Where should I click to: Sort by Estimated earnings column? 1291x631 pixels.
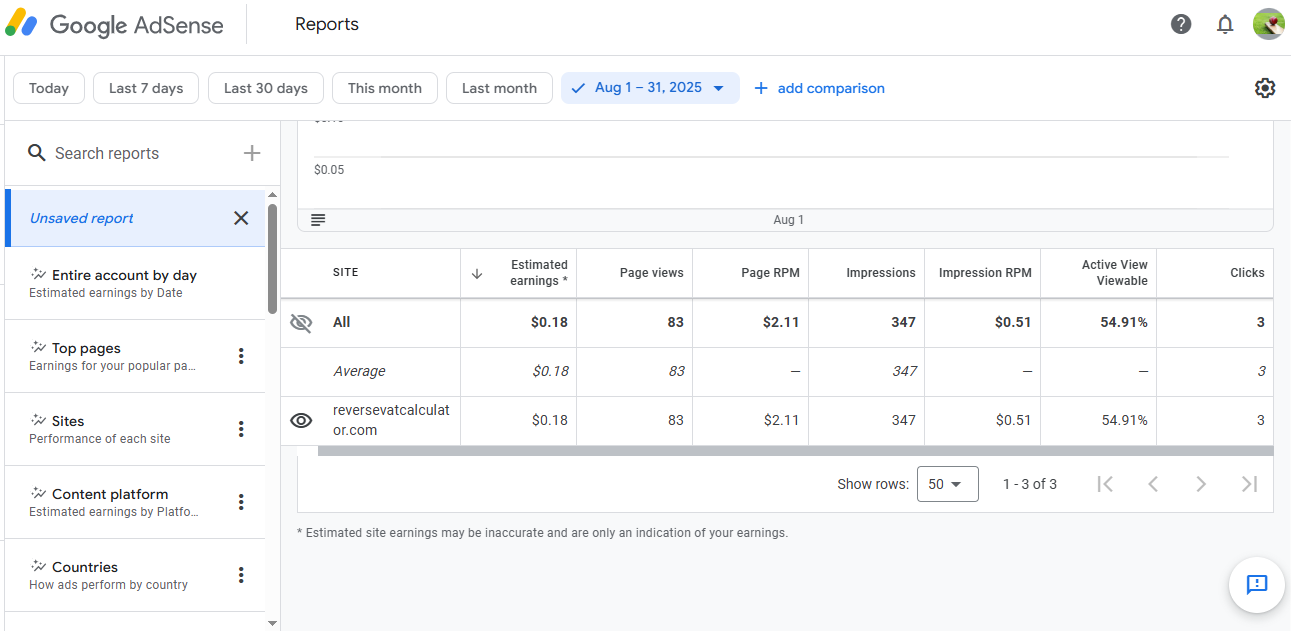tap(539, 273)
